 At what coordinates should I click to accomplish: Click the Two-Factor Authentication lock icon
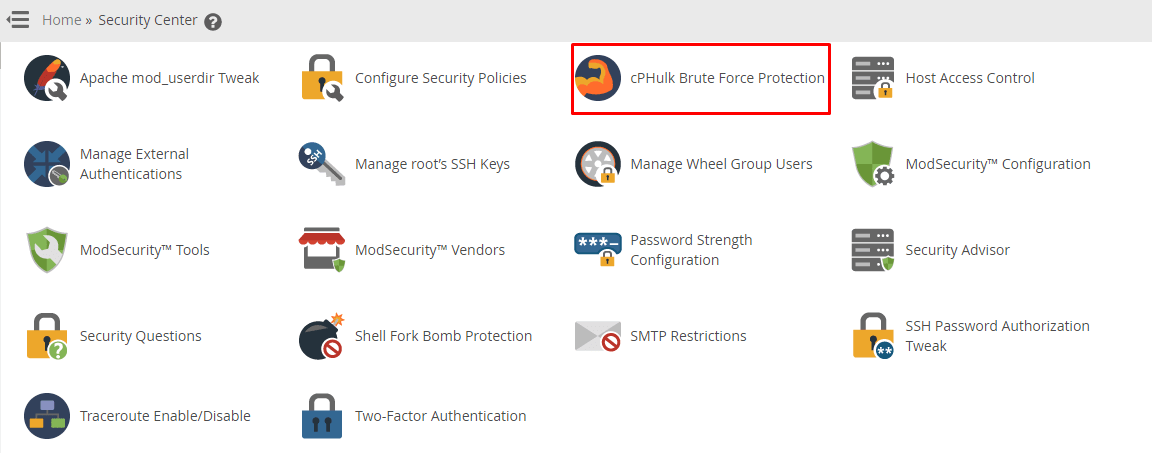pos(322,416)
